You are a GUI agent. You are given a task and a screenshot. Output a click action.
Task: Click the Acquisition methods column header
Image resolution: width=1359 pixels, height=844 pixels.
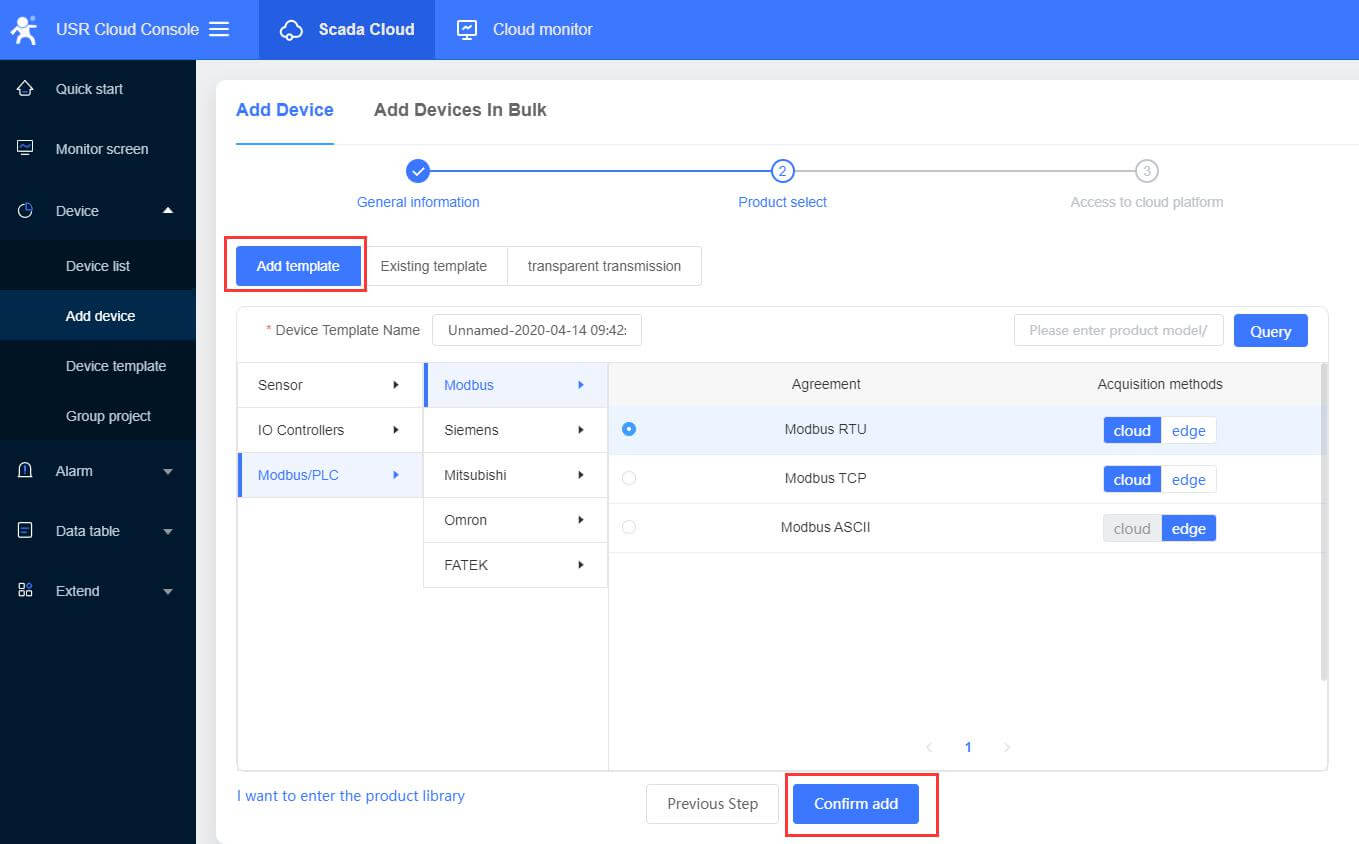[x=1160, y=384]
